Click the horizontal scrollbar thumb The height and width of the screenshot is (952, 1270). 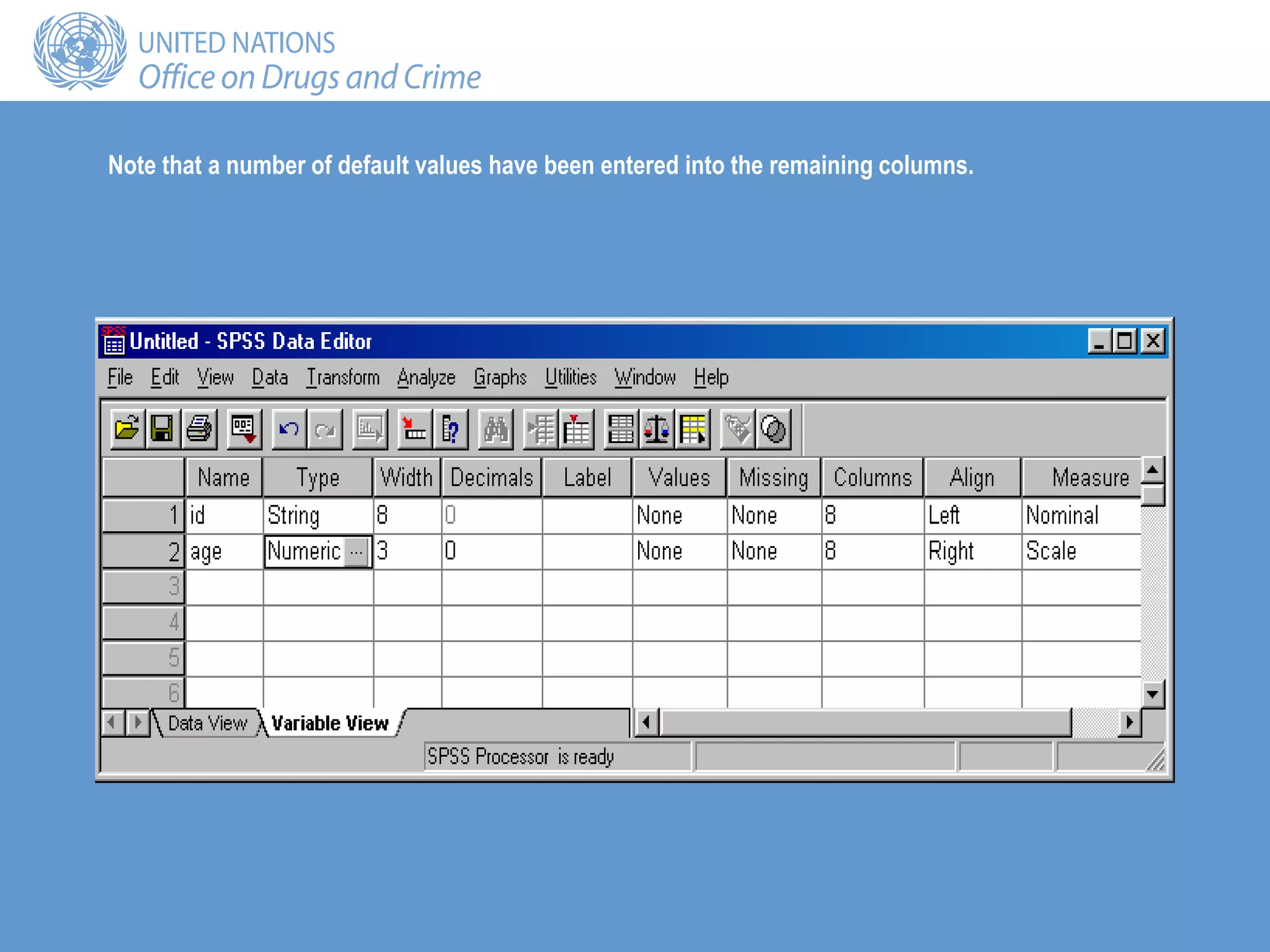(866, 723)
